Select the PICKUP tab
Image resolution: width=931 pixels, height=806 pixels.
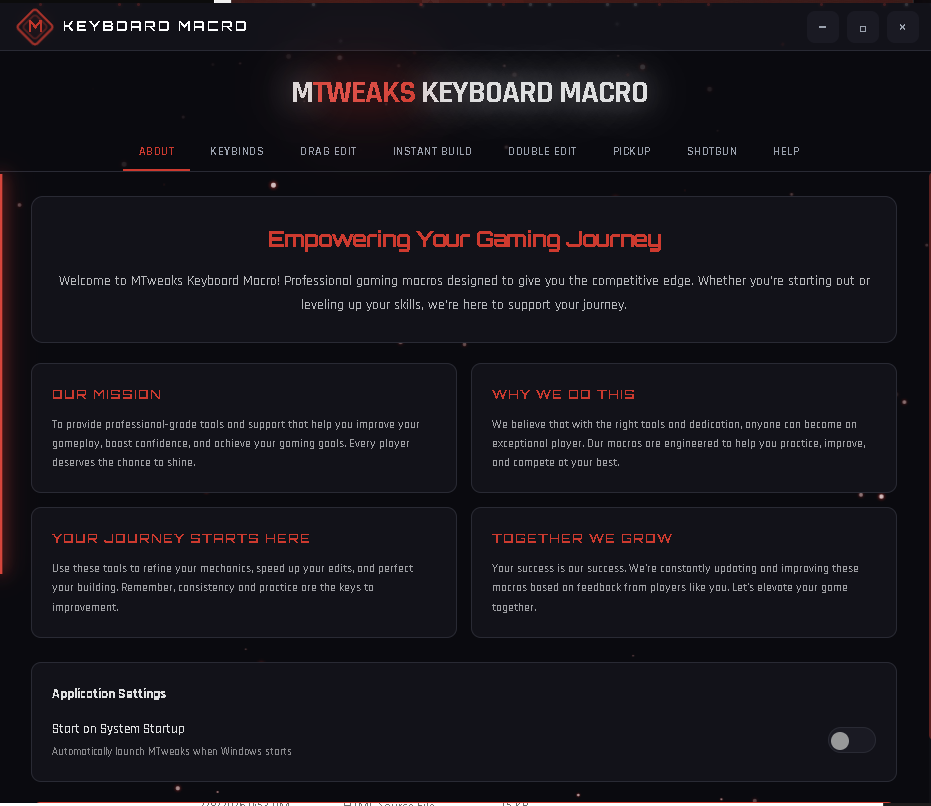(x=632, y=151)
